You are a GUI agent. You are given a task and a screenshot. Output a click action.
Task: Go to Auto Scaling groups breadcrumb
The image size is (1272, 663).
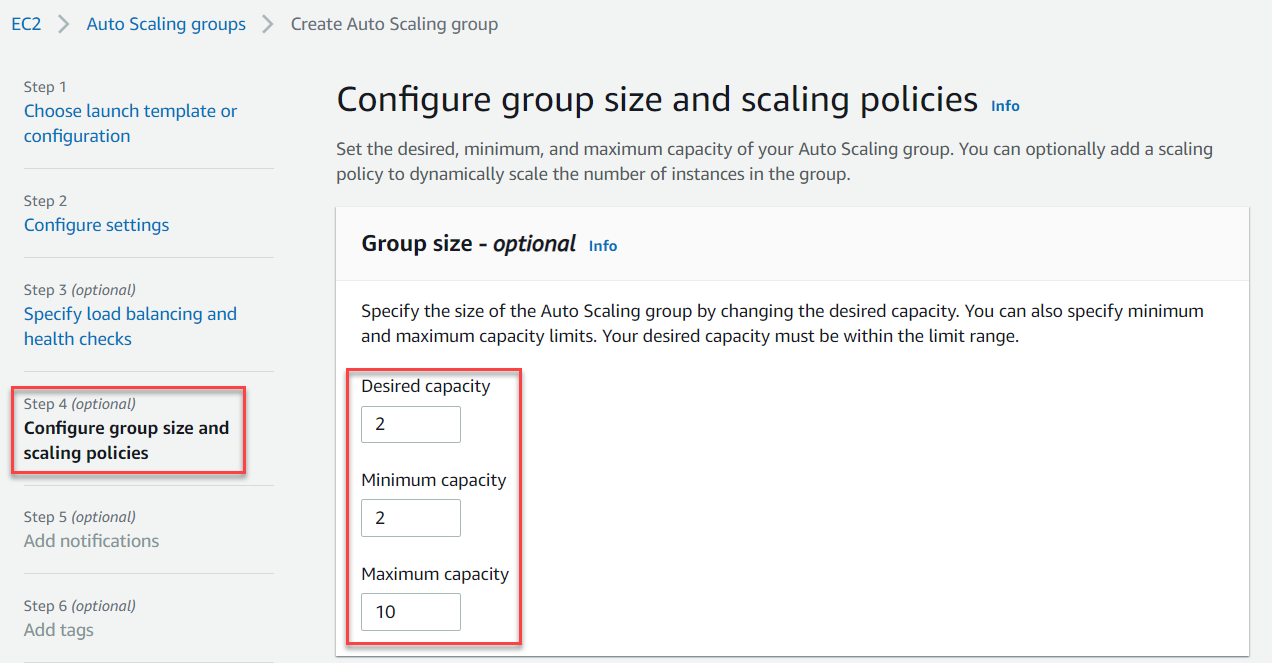166,24
